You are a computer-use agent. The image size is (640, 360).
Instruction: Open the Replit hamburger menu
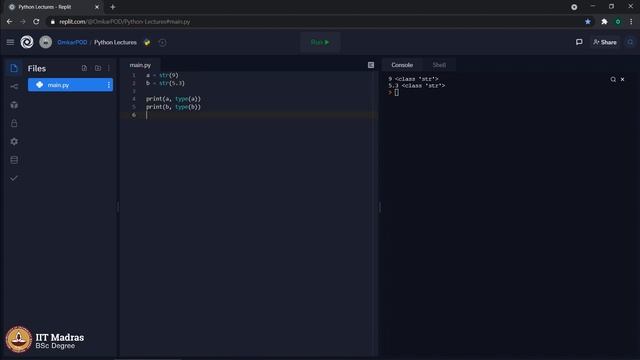pos(10,42)
